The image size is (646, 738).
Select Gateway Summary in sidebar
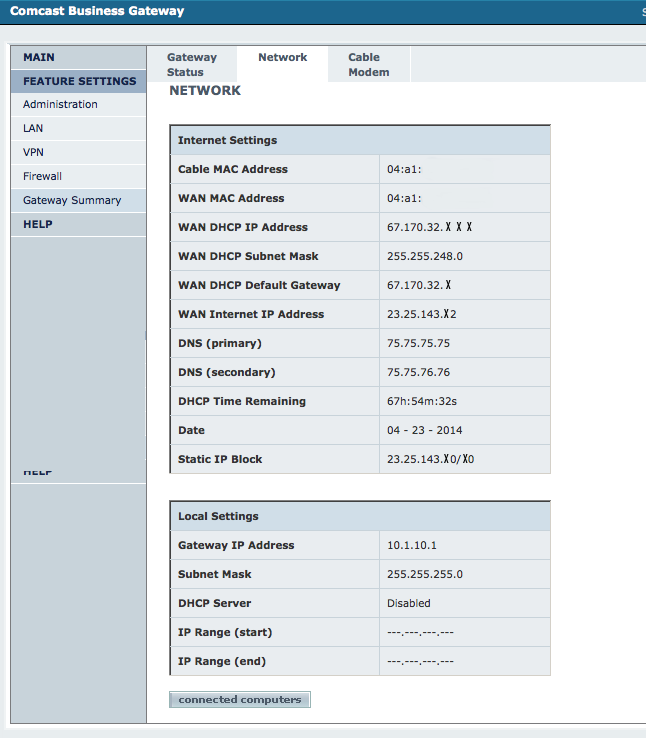[78, 201]
